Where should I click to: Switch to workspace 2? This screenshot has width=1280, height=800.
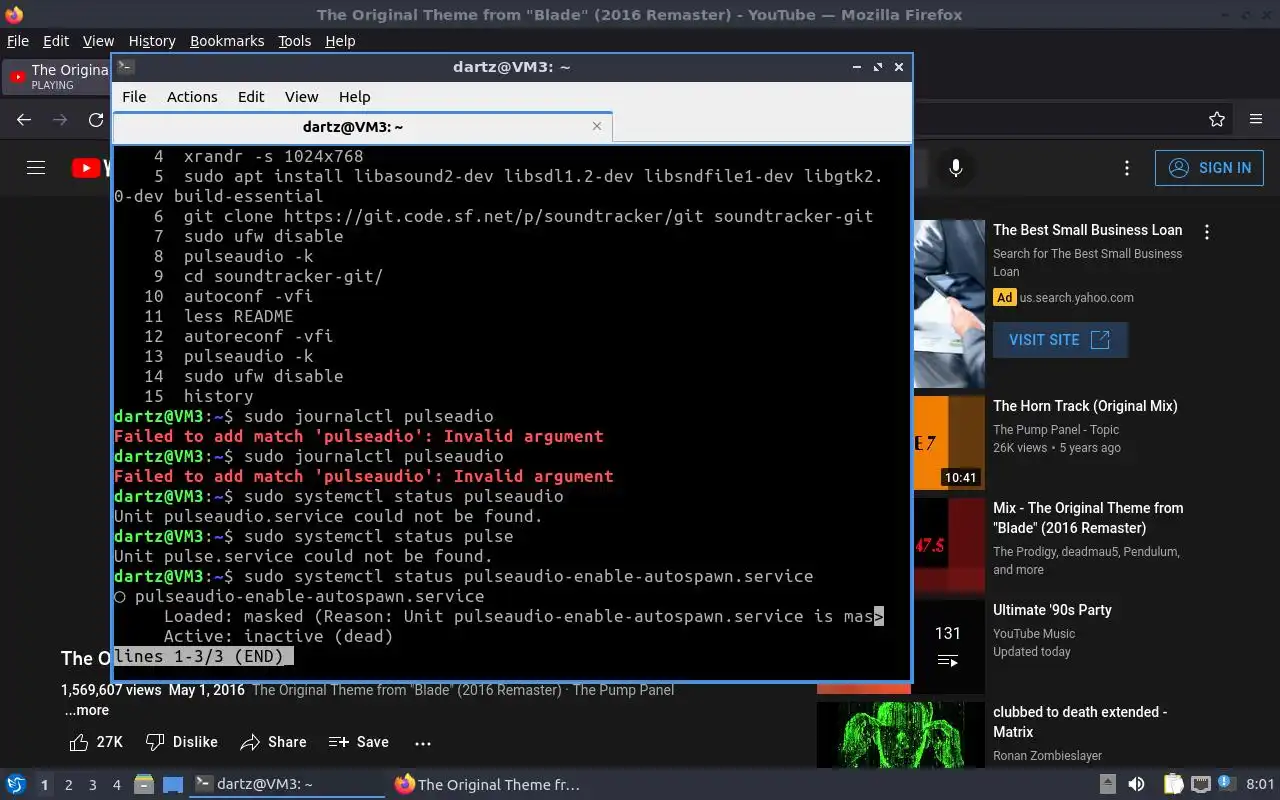click(x=68, y=785)
